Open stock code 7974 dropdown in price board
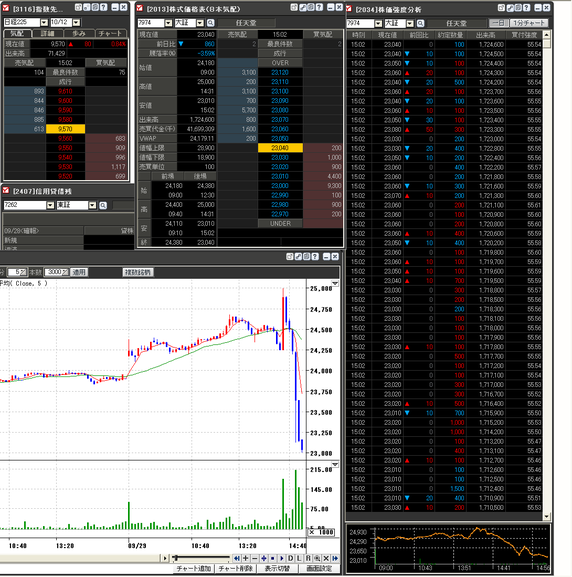Image resolution: width=572 pixels, height=577 pixels. pos(168,23)
